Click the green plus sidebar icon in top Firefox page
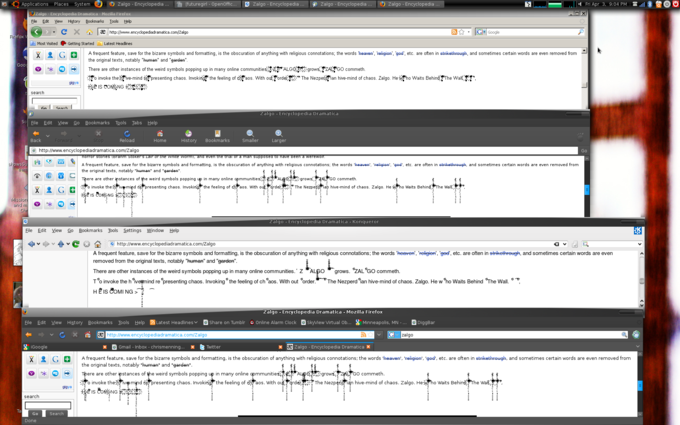This screenshot has height=425, width=680. coord(74,55)
